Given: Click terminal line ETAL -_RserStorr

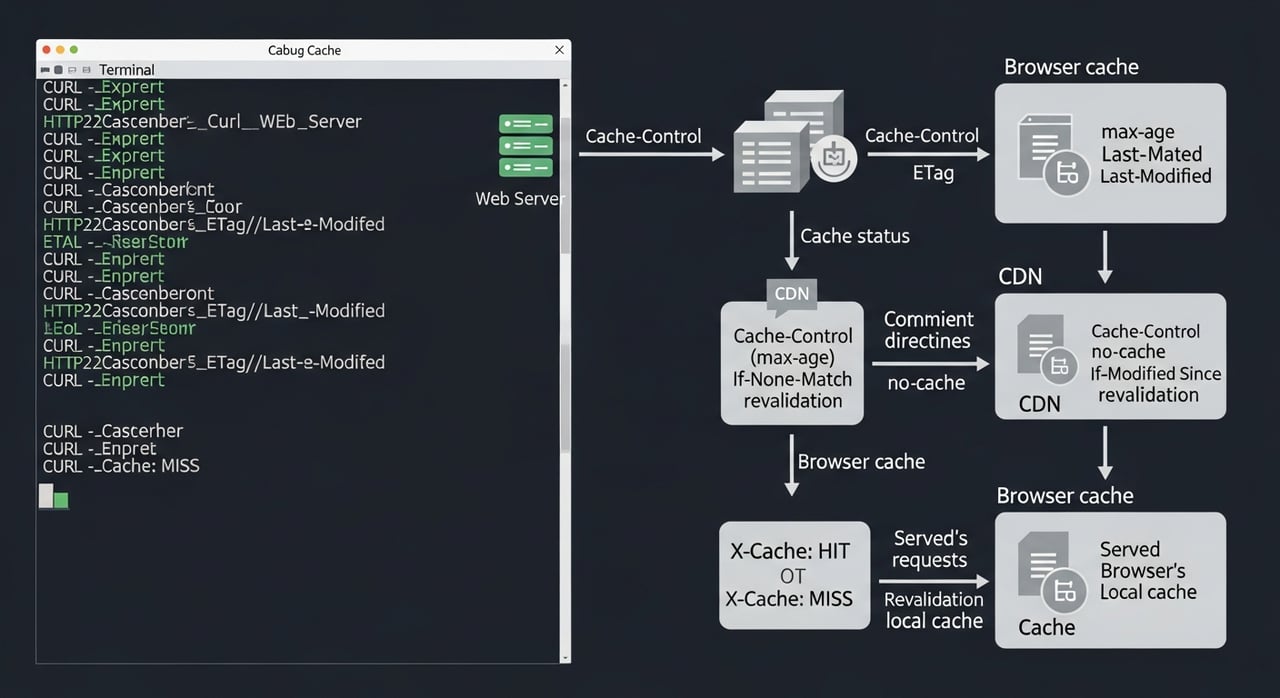Looking at the screenshot, I should 115,242.
